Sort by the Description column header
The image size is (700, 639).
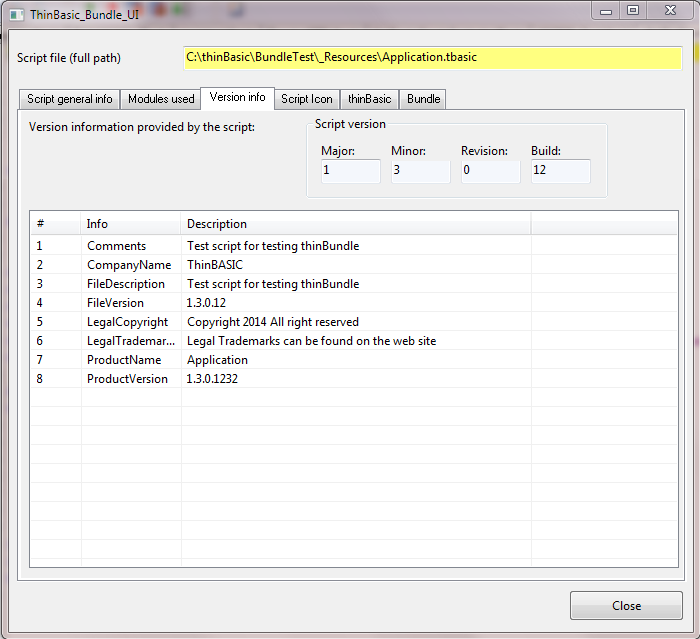click(x=355, y=224)
